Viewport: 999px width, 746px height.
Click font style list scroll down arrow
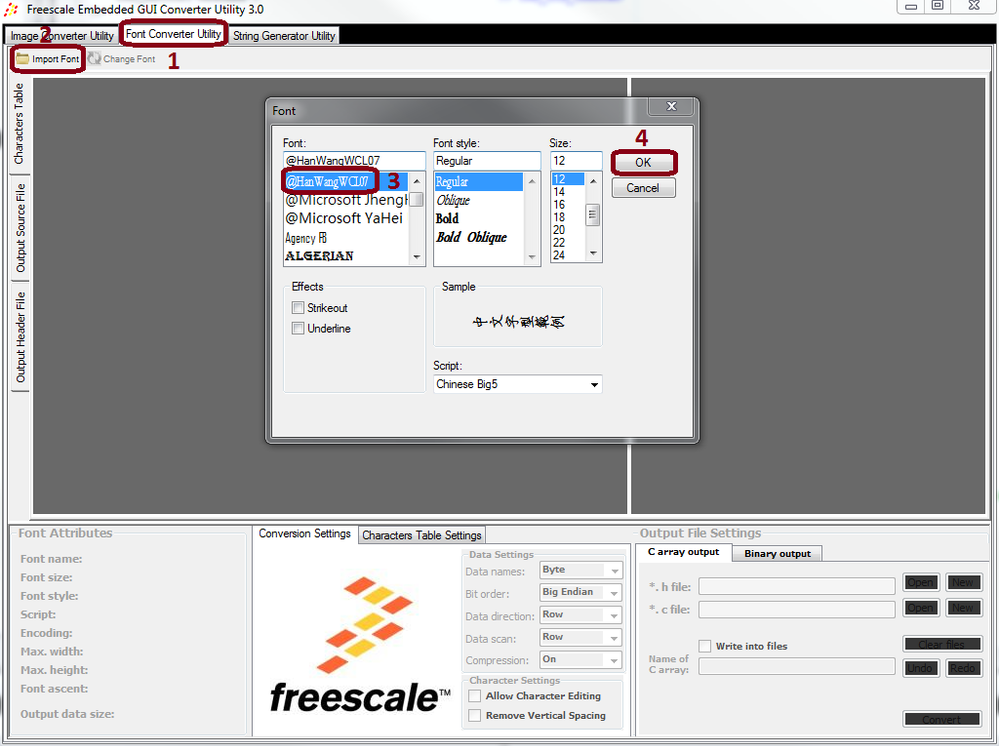(532, 257)
